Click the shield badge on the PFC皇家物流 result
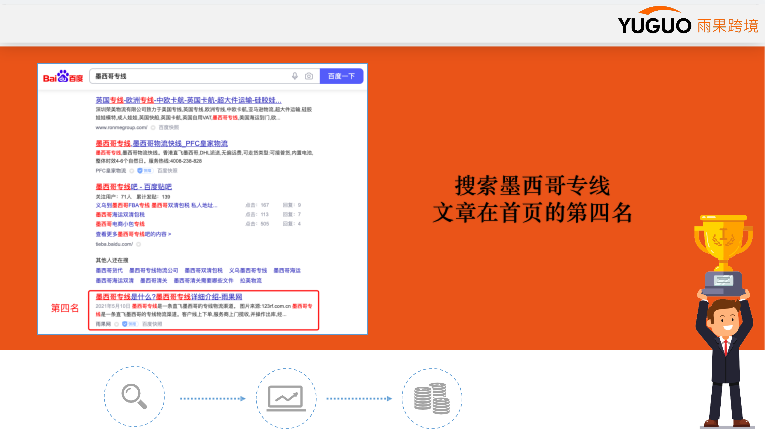This screenshot has width=765, height=435. 145,171
